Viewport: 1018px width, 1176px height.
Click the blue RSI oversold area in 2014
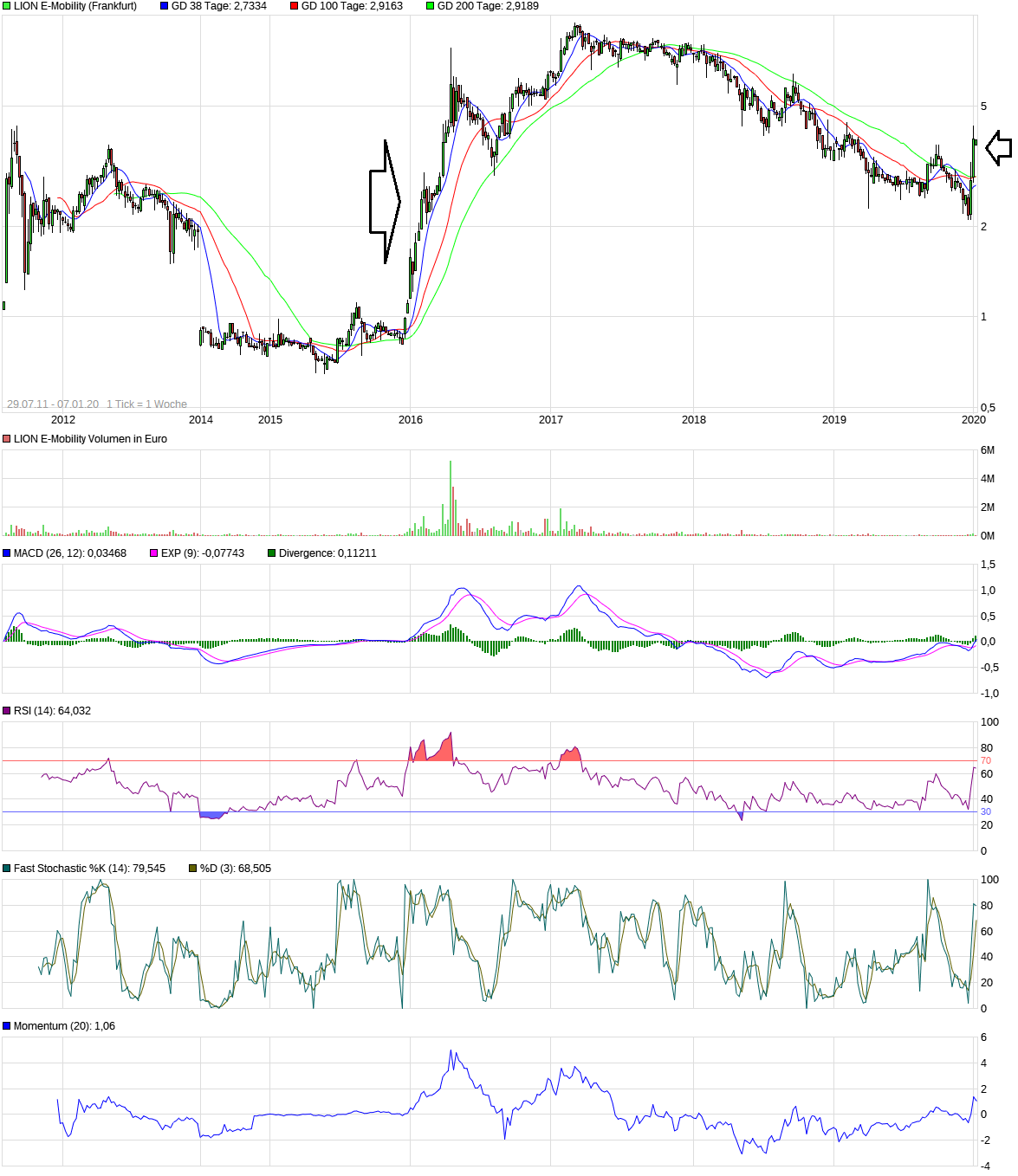click(211, 815)
